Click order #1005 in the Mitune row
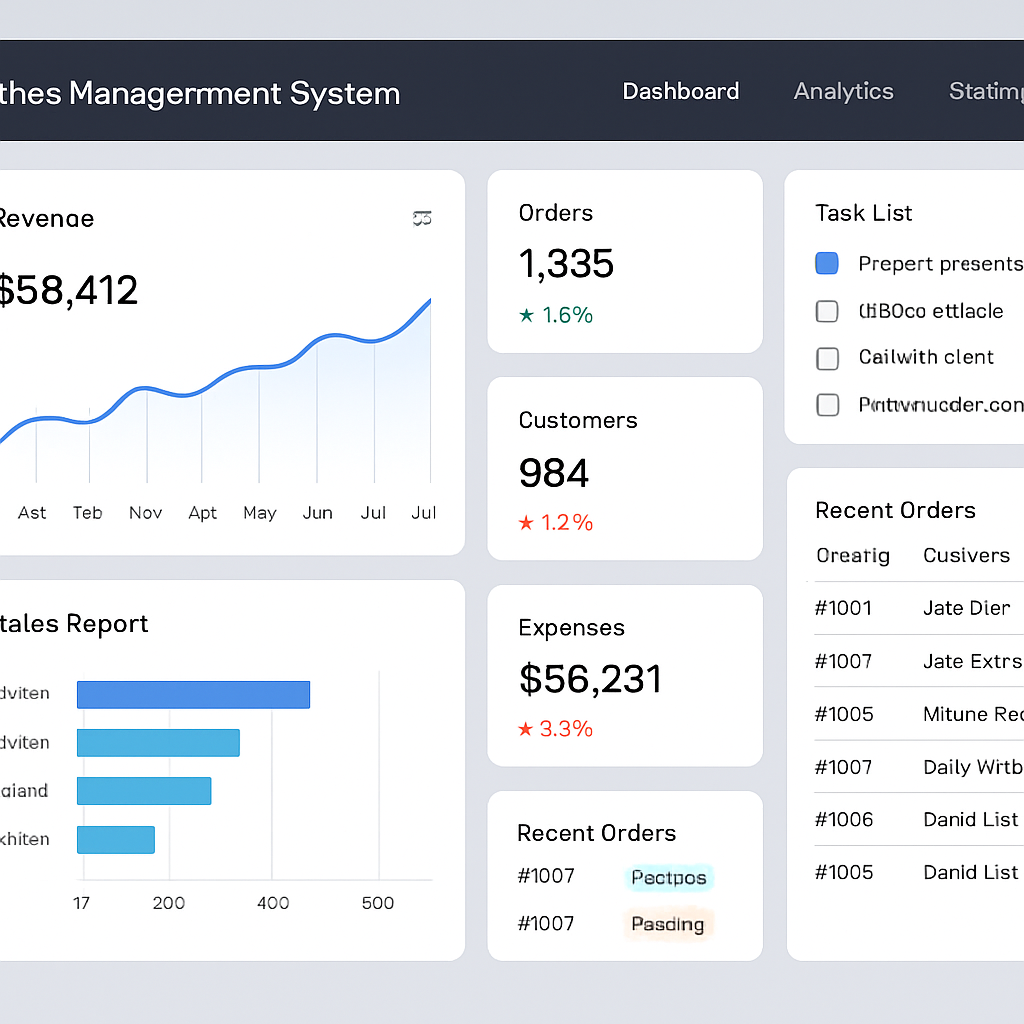Image resolution: width=1024 pixels, height=1024 pixels. point(844,714)
